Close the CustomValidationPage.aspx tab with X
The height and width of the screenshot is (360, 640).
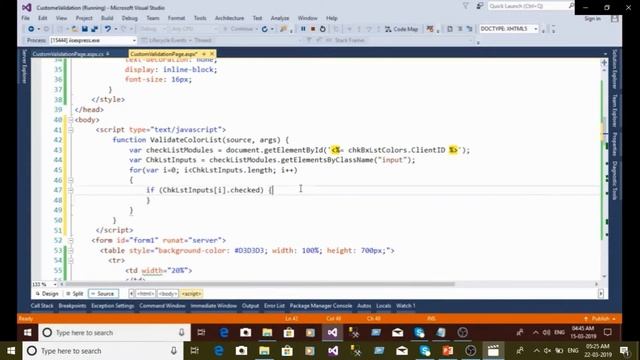point(212,54)
